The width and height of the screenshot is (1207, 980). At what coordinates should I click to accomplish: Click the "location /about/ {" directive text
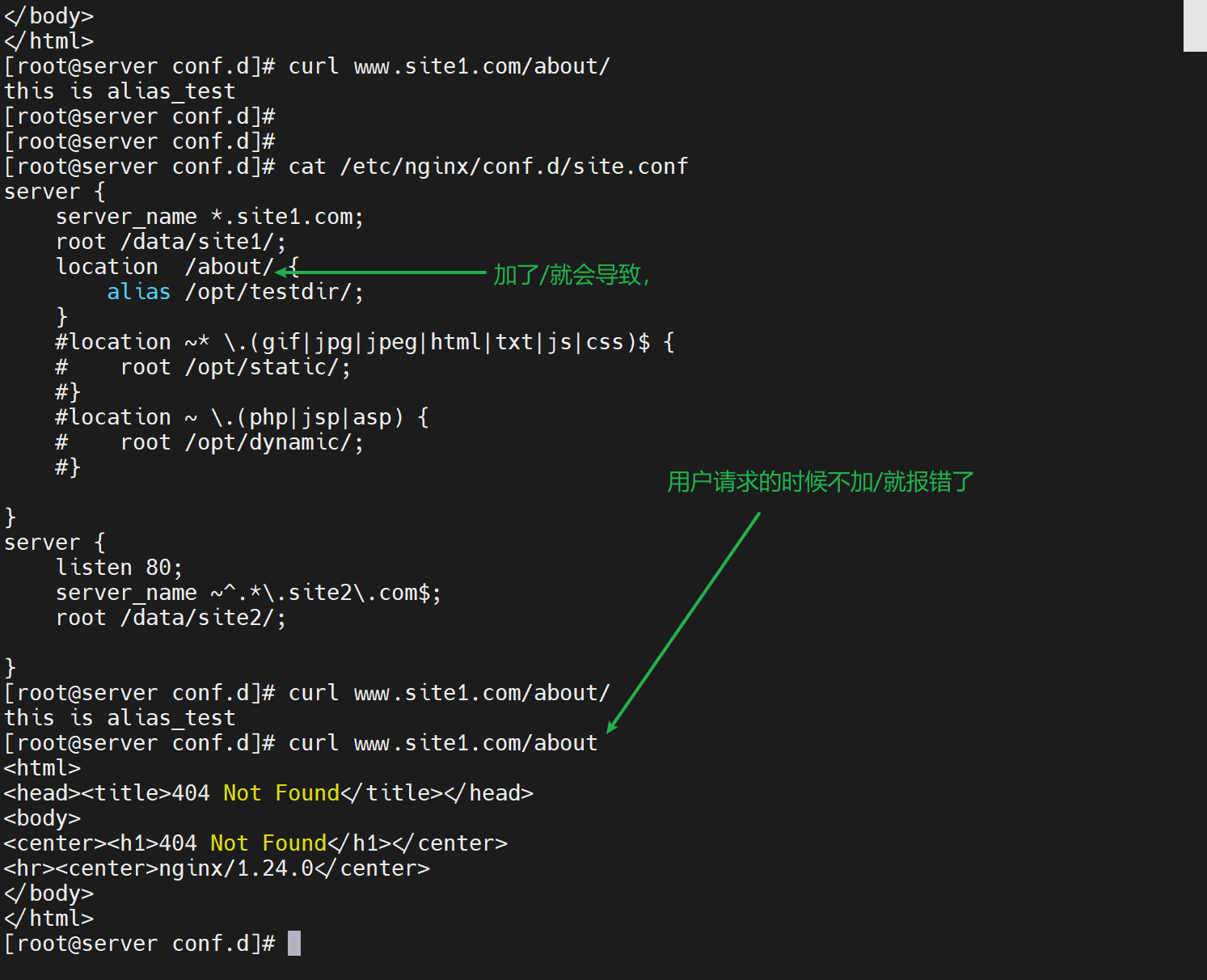point(177,267)
